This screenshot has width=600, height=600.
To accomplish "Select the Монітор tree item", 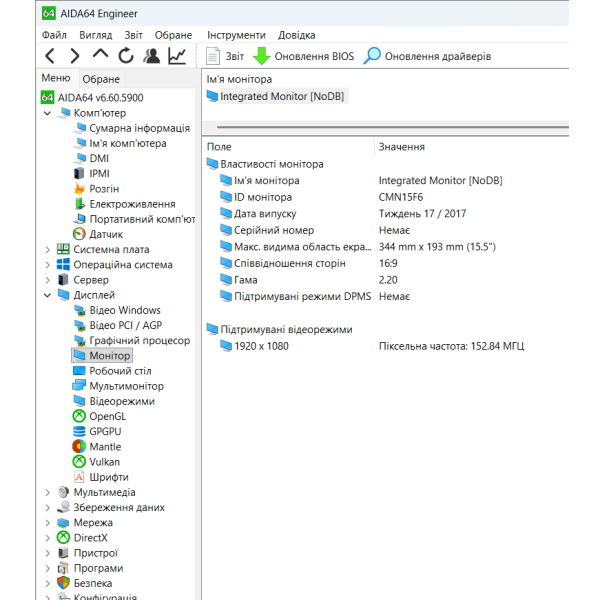I will click(x=102, y=355).
